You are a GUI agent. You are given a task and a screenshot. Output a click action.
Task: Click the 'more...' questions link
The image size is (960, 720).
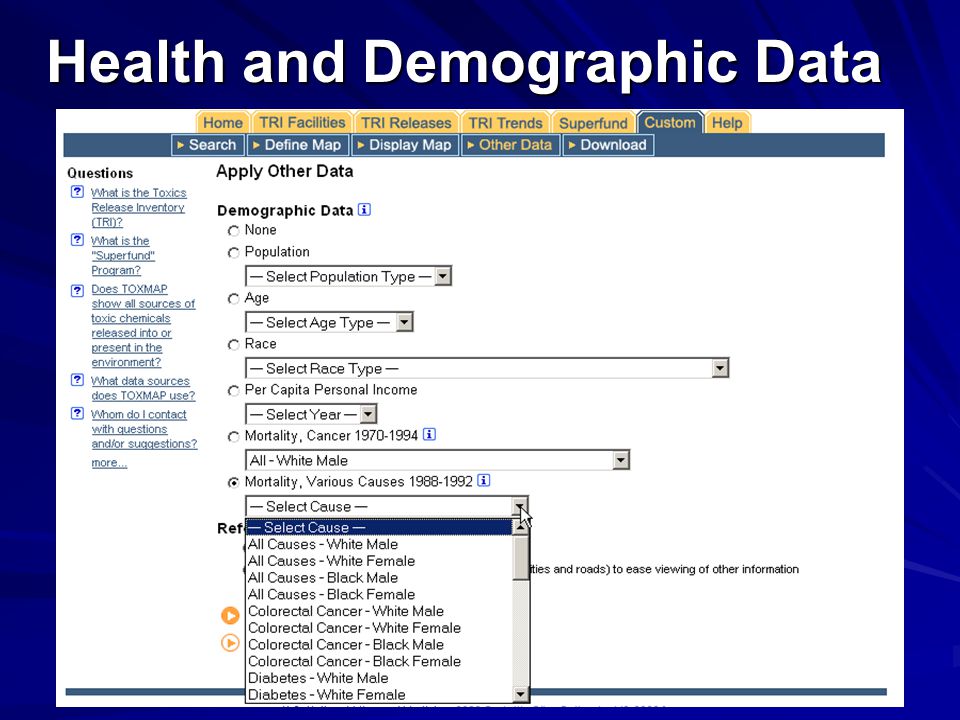tap(109, 462)
